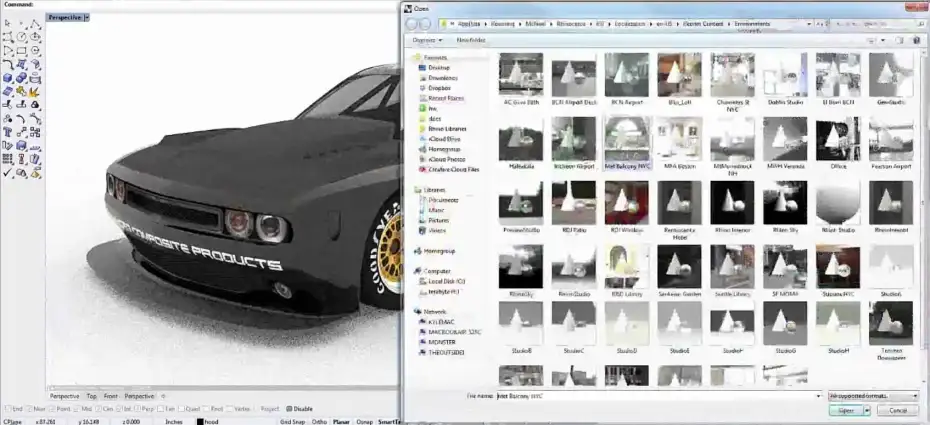
Task: Switch to the Top viewport tab
Action: pyautogui.click(x=91, y=397)
